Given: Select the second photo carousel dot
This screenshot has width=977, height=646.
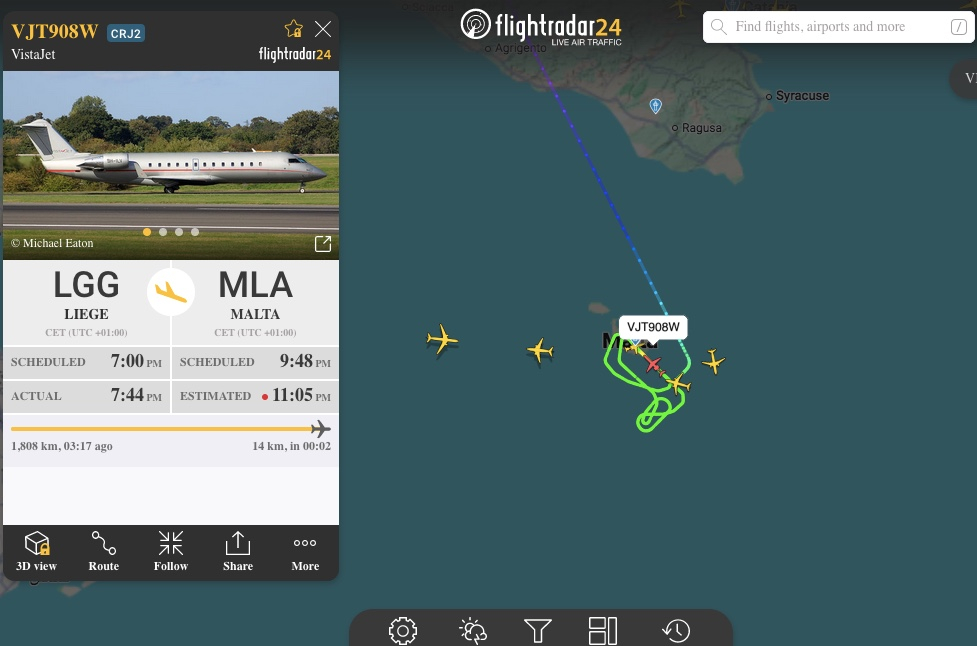Looking at the screenshot, I should [x=163, y=232].
